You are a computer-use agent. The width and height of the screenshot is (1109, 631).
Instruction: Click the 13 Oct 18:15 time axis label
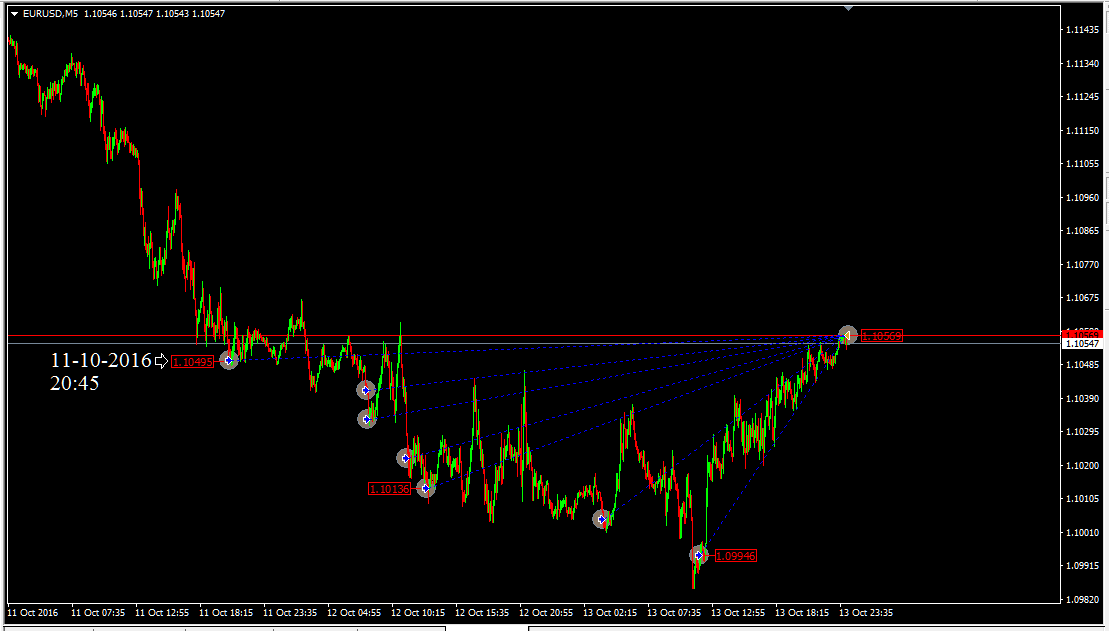pos(802,613)
